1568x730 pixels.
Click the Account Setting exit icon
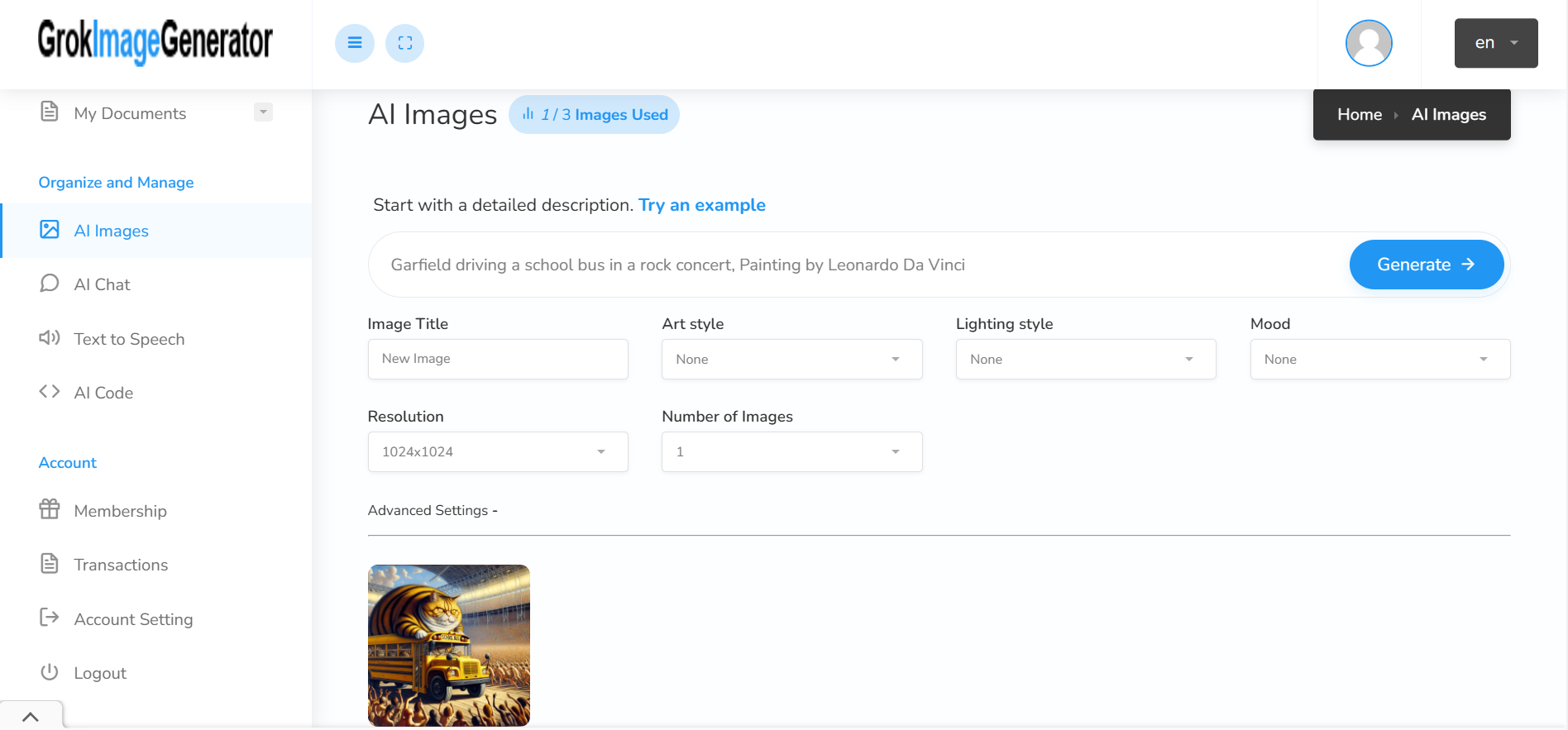point(50,617)
